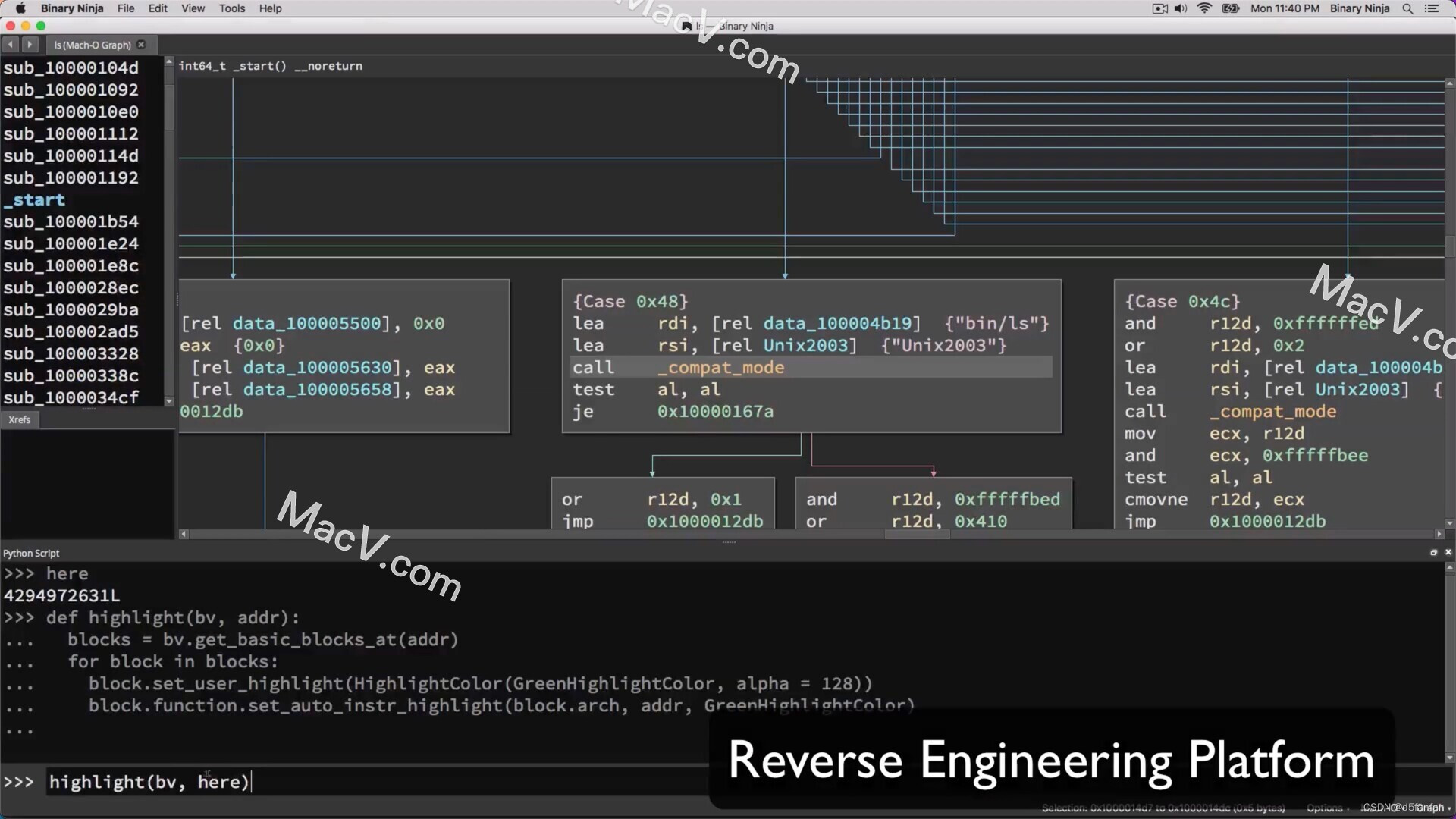Open Spotlight search in the menu bar
The image size is (1456, 819).
pos(1407,8)
